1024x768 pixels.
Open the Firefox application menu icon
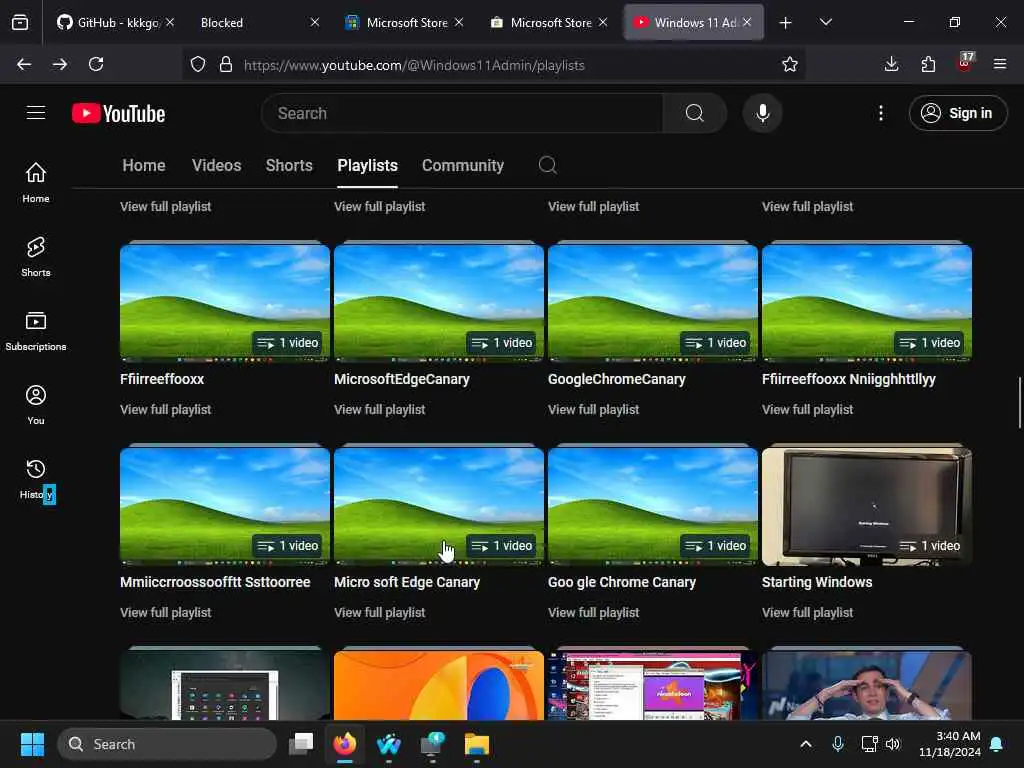pyautogui.click(x=1000, y=64)
